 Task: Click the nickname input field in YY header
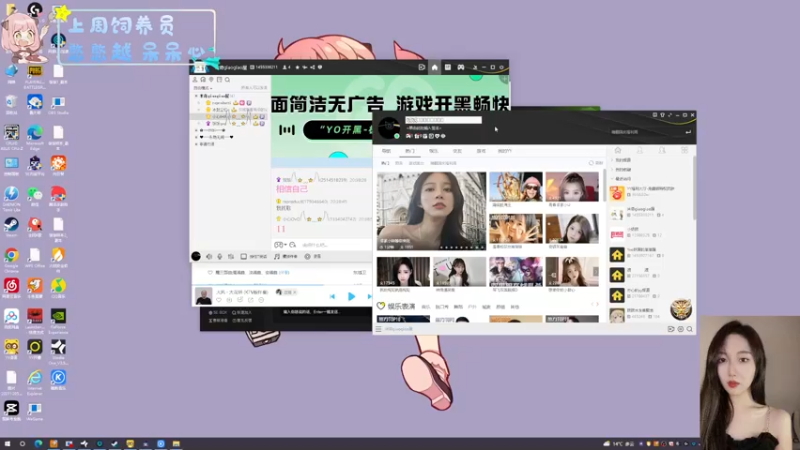tap(443, 120)
